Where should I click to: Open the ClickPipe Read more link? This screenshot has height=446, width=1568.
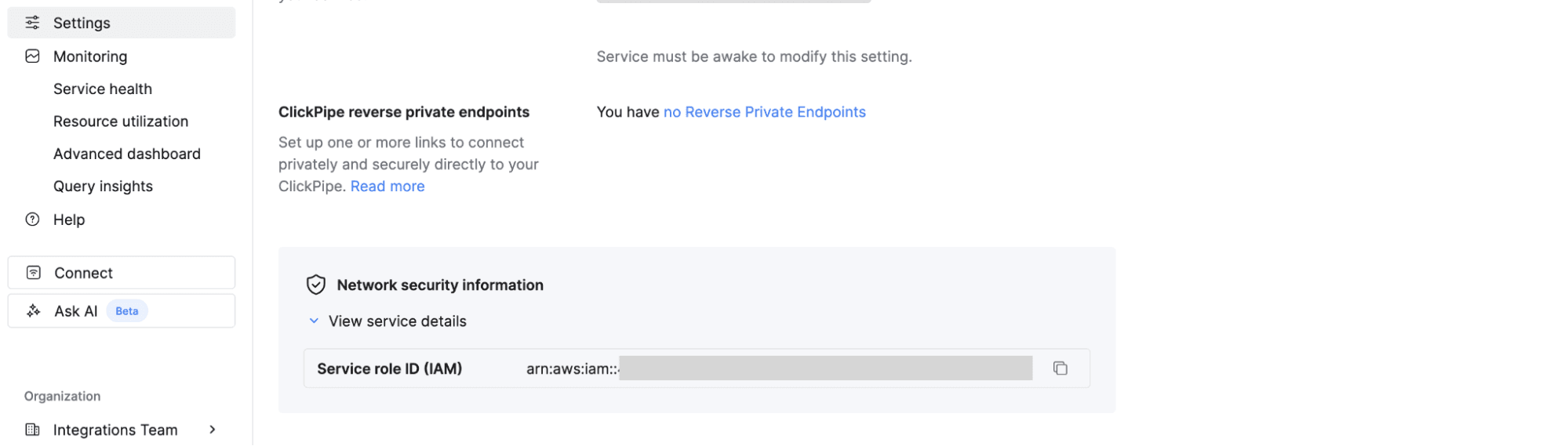point(387,187)
